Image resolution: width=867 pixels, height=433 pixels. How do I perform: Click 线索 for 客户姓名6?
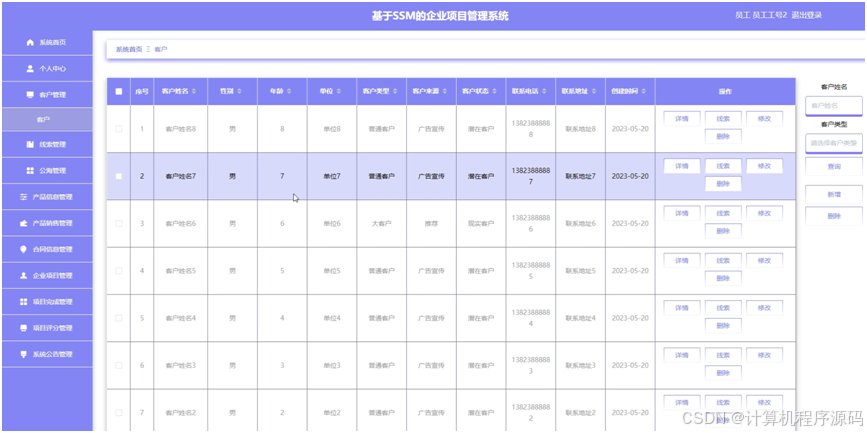click(723, 213)
